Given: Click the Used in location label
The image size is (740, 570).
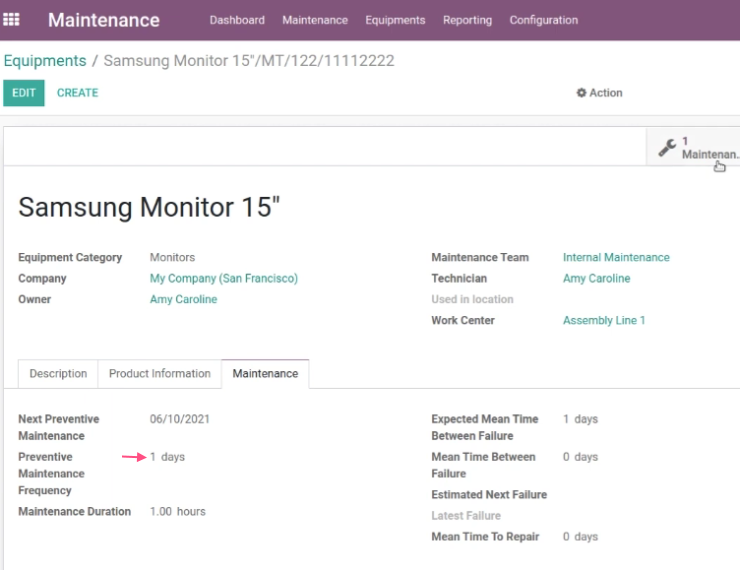Looking at the screenshot, I should (x=472, y=299).
